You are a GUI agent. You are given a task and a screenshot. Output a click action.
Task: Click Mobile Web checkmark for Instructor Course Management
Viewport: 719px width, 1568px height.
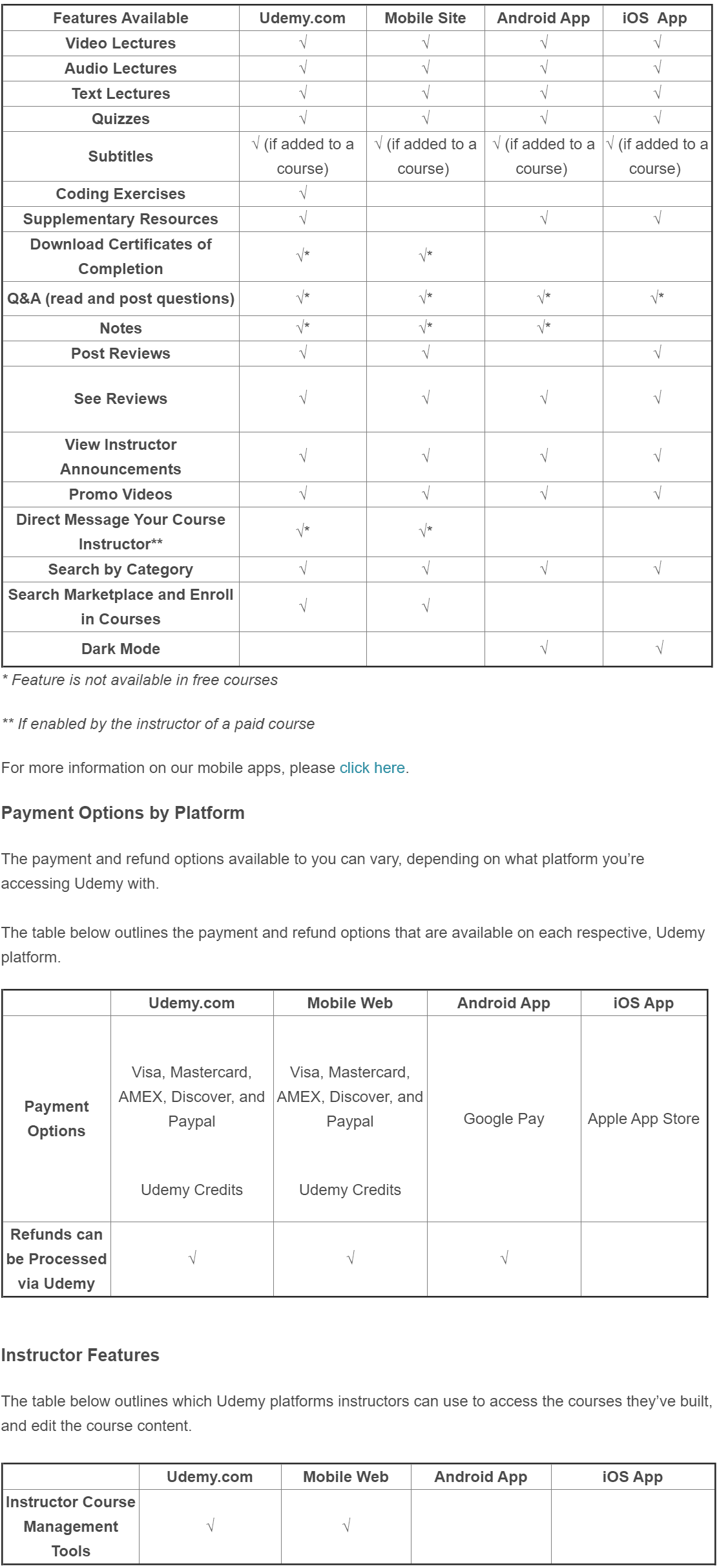point(346,1526)
